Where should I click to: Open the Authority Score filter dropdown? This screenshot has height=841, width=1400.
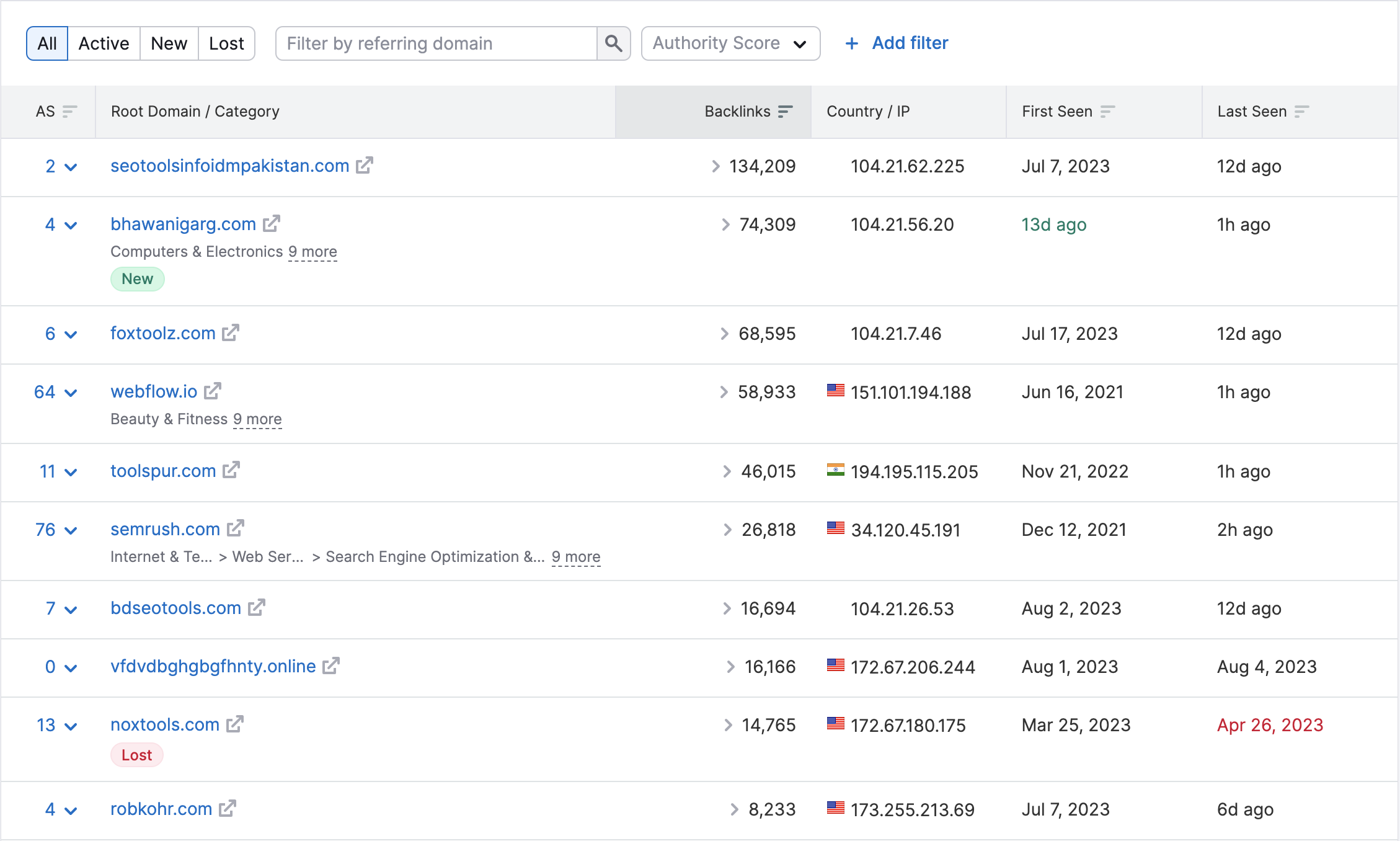pos(729,43)
